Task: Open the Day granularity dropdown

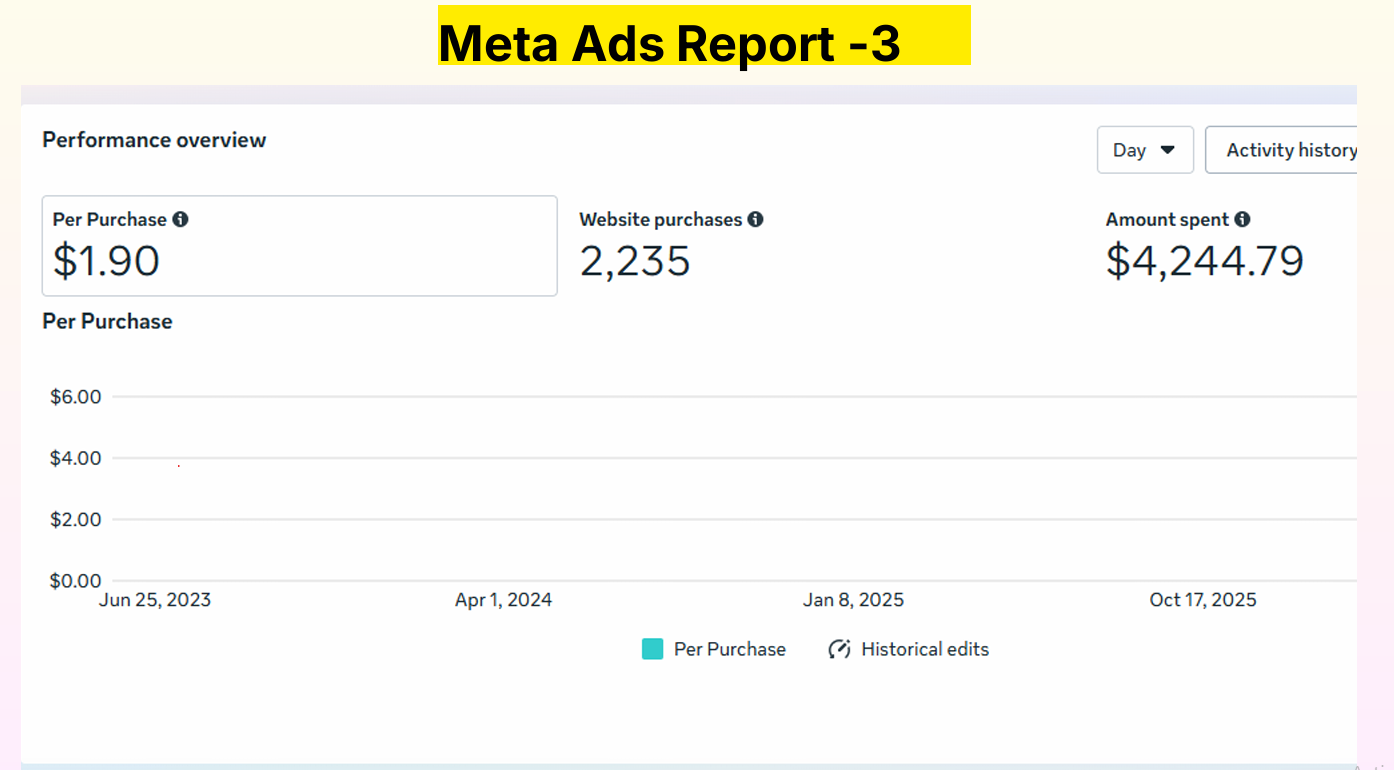Action: tap(1145, 150)
